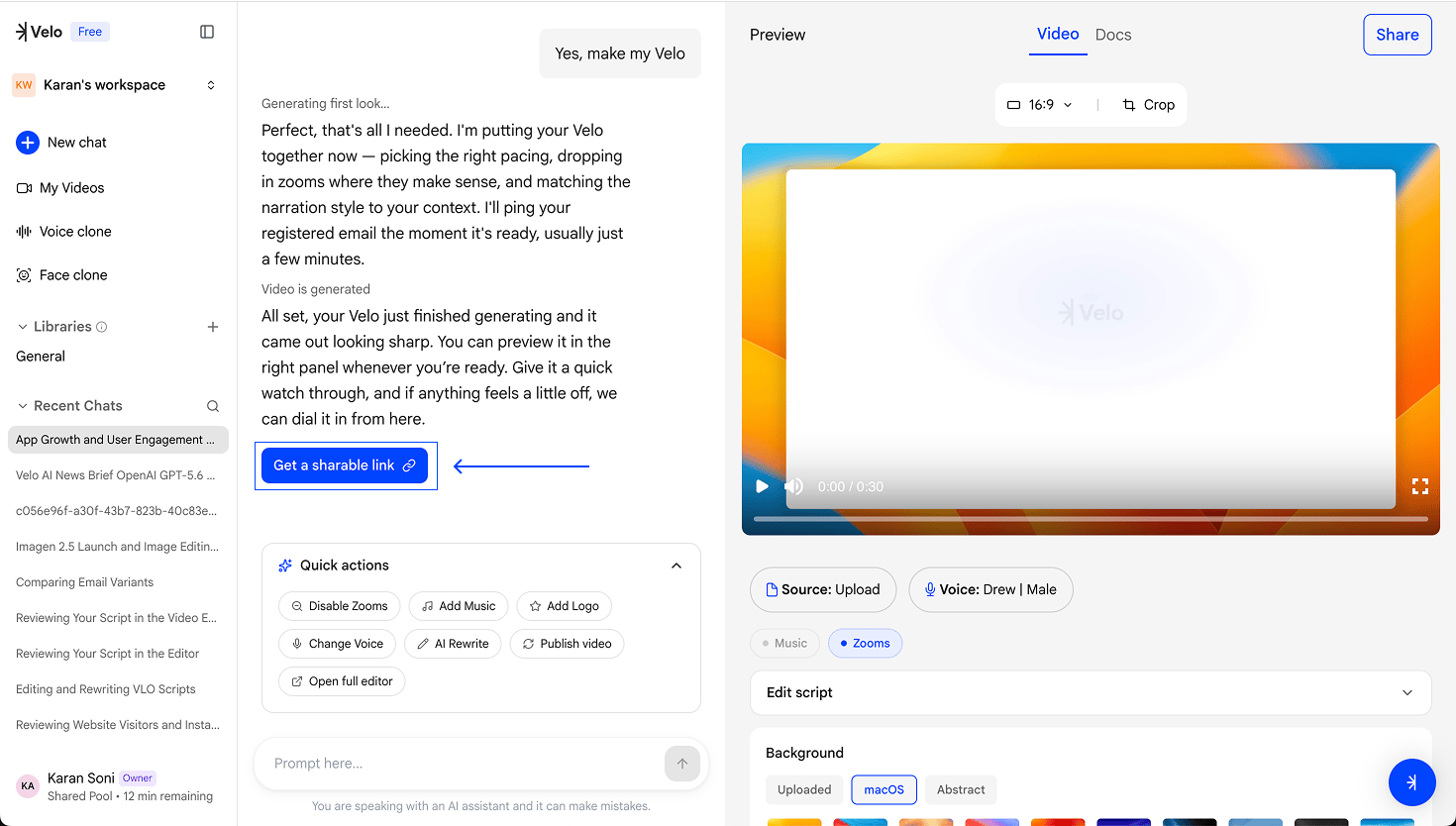Switch to the Video tab
The height and width of the screenshot is (826, 1456).
click(x=1058, y=35)
